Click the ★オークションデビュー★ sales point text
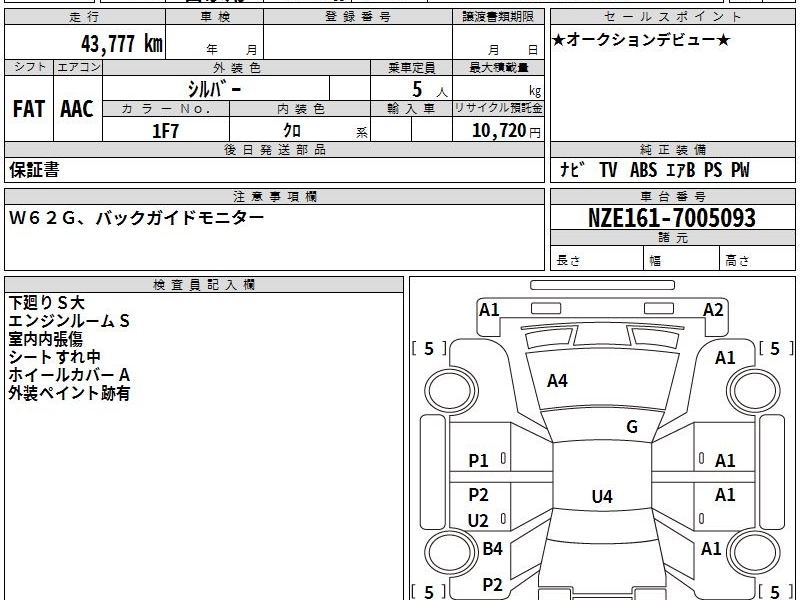 click(x=641, y=39)
